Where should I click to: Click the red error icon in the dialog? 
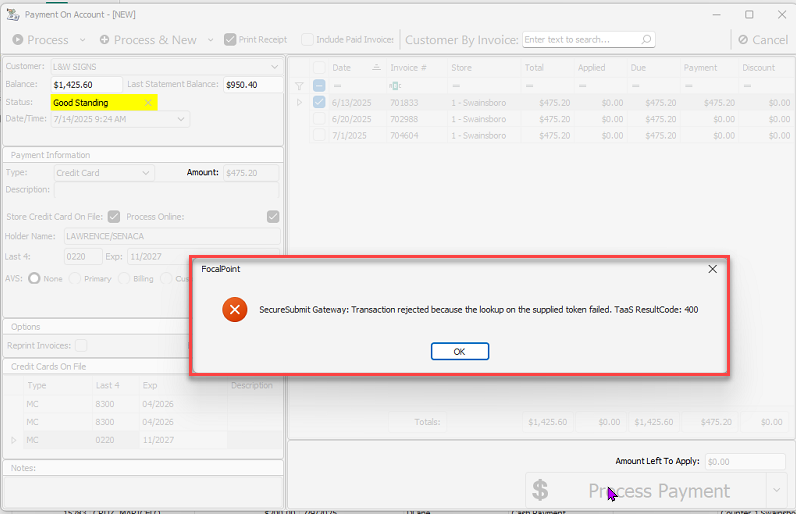pos(235,310)
